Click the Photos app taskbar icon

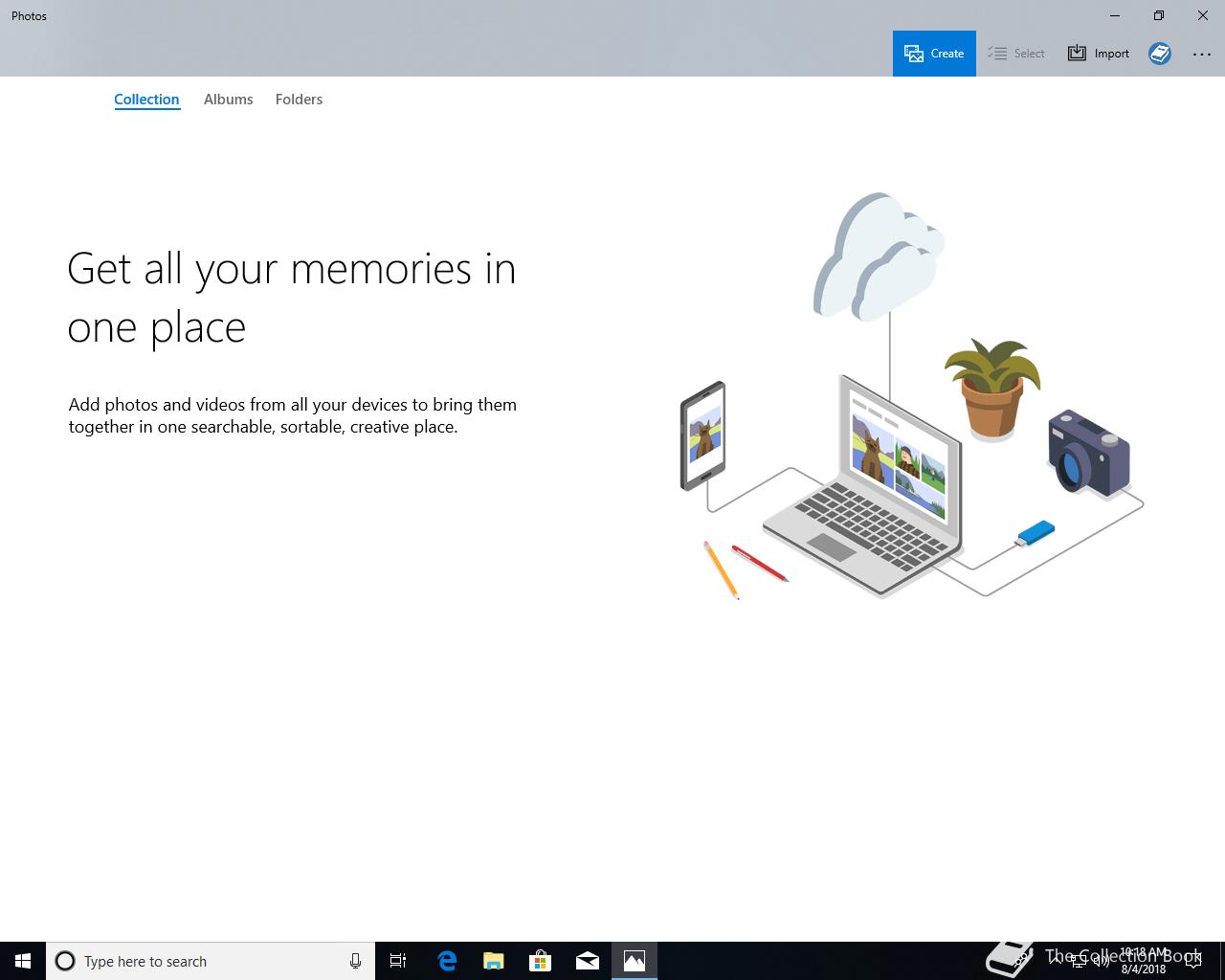635,961
